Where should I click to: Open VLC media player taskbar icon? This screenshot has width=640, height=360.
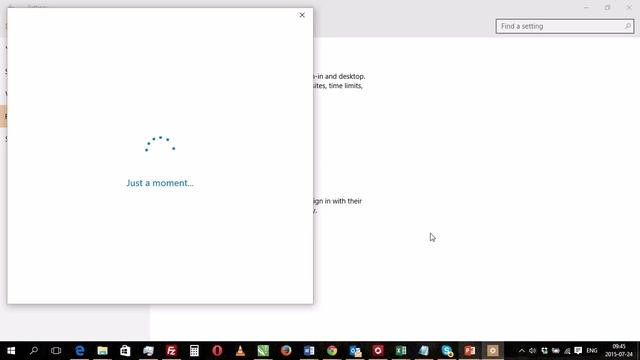[x=240, y=351]
